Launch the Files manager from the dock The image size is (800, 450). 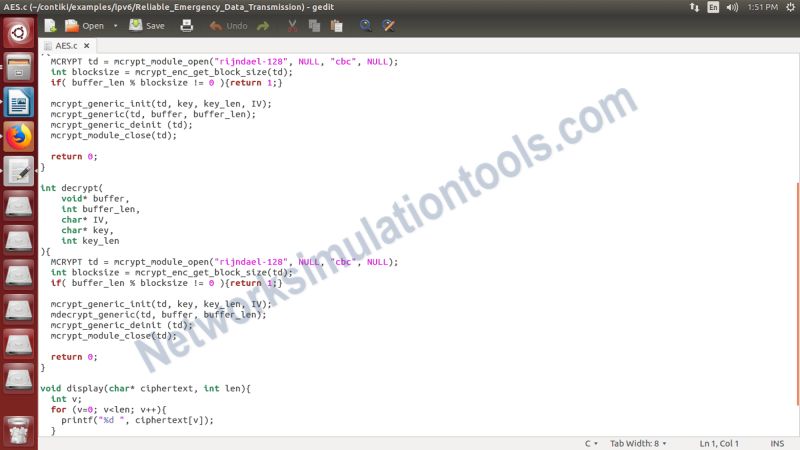click(18, 67)
